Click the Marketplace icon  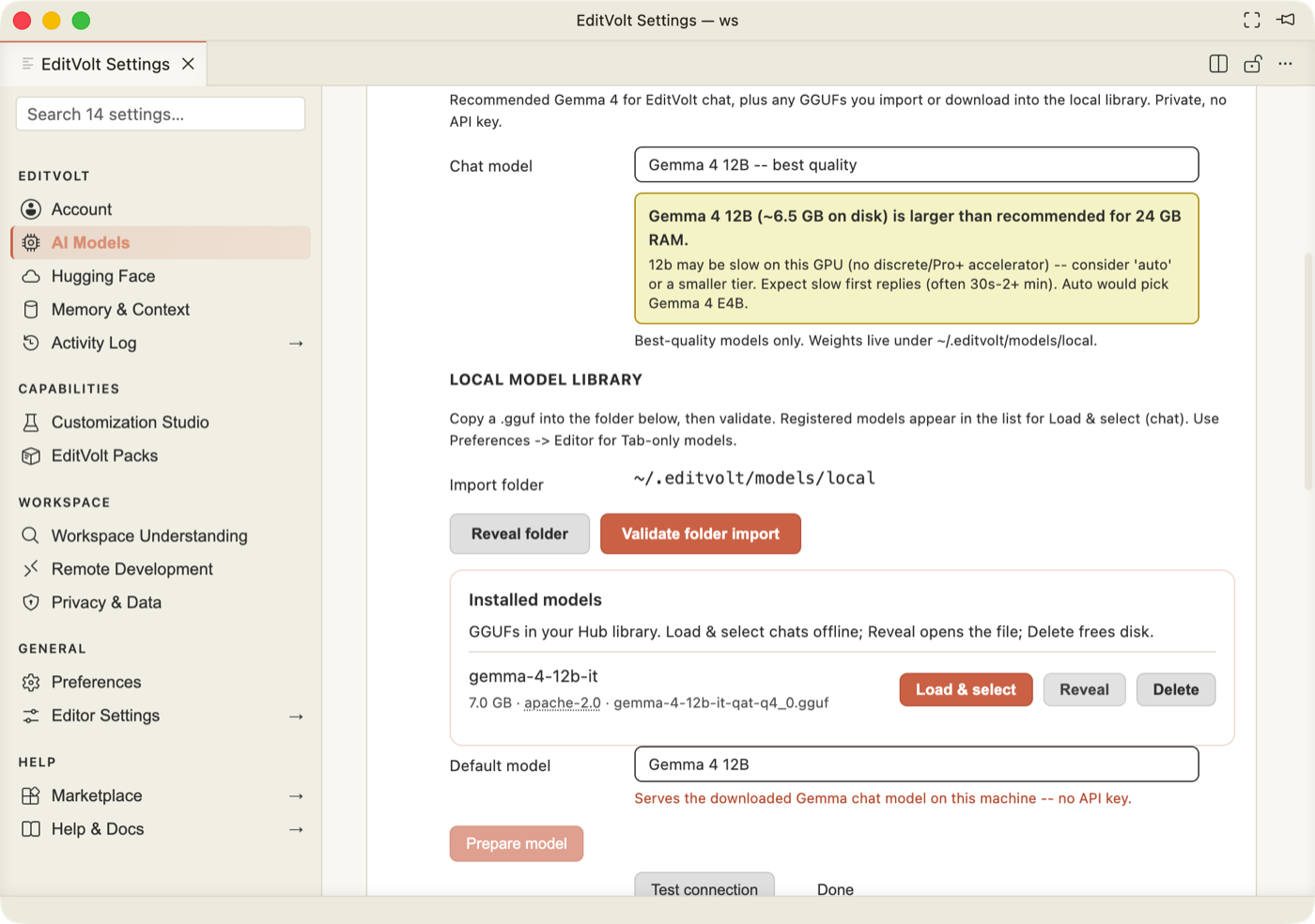(31, 795)
